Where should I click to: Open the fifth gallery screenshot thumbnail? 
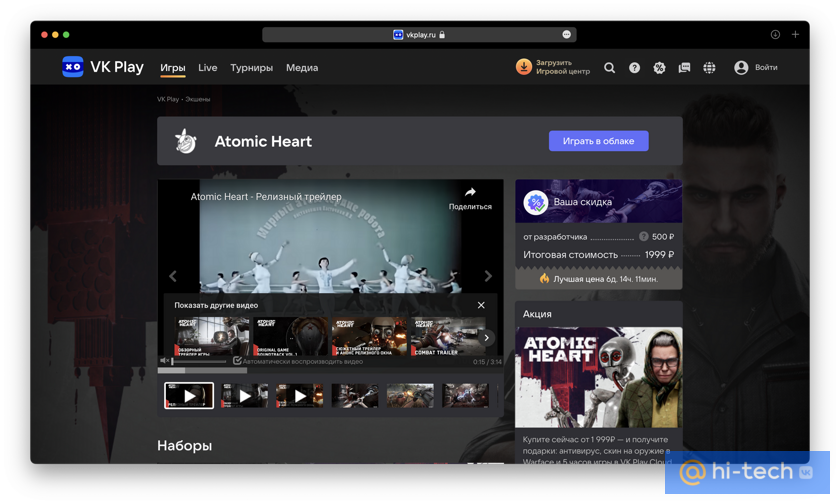(x=410, y=396)
